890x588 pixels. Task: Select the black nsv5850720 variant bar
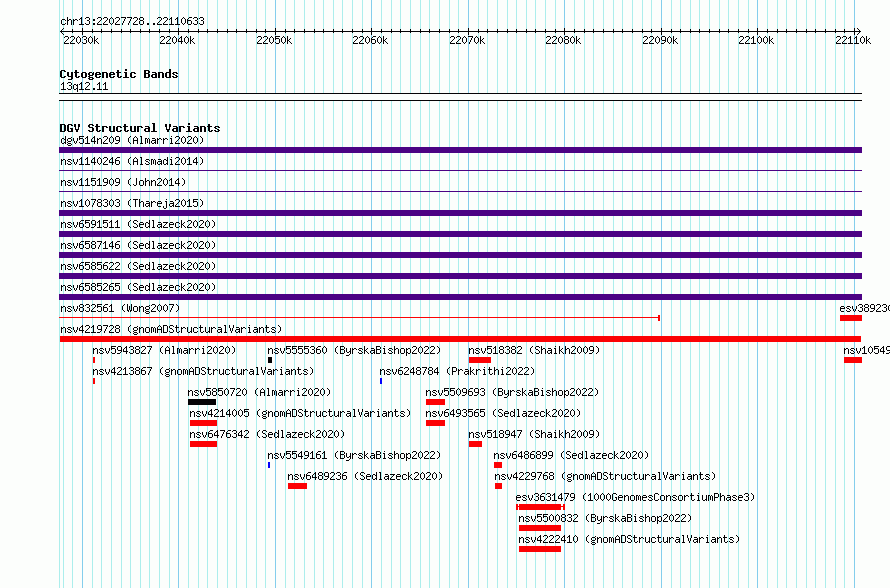click(x=202, y=402)
